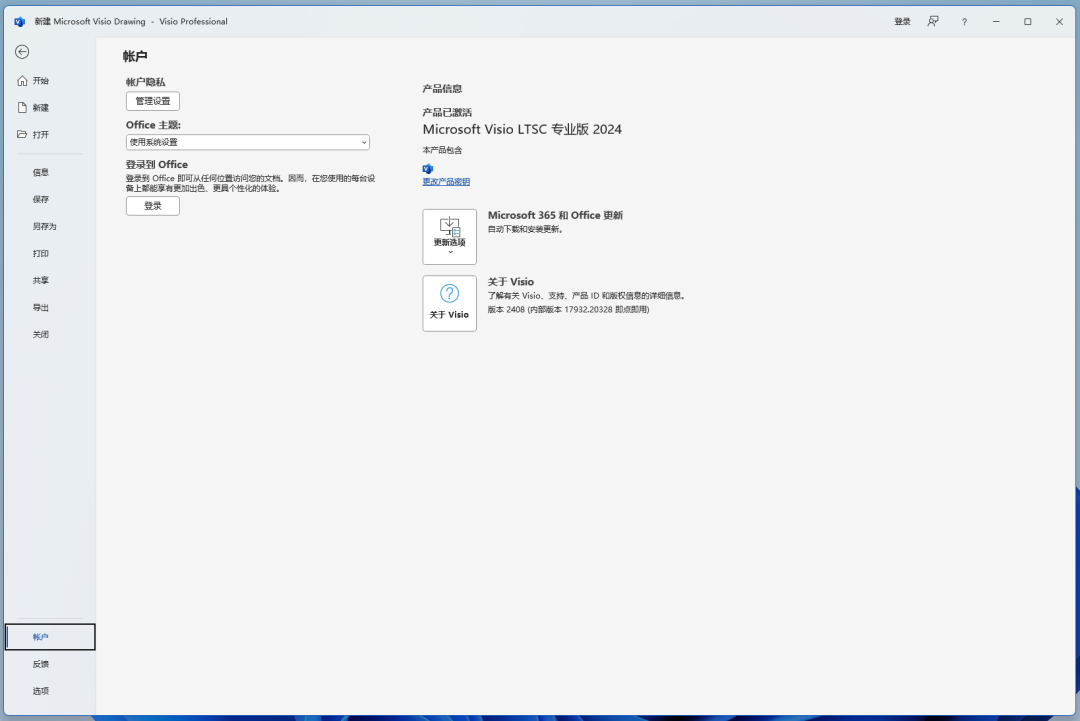Click the 产品已激活 status text
Viewport: 1080px width, 721px height.
click(x=447, y=112)
